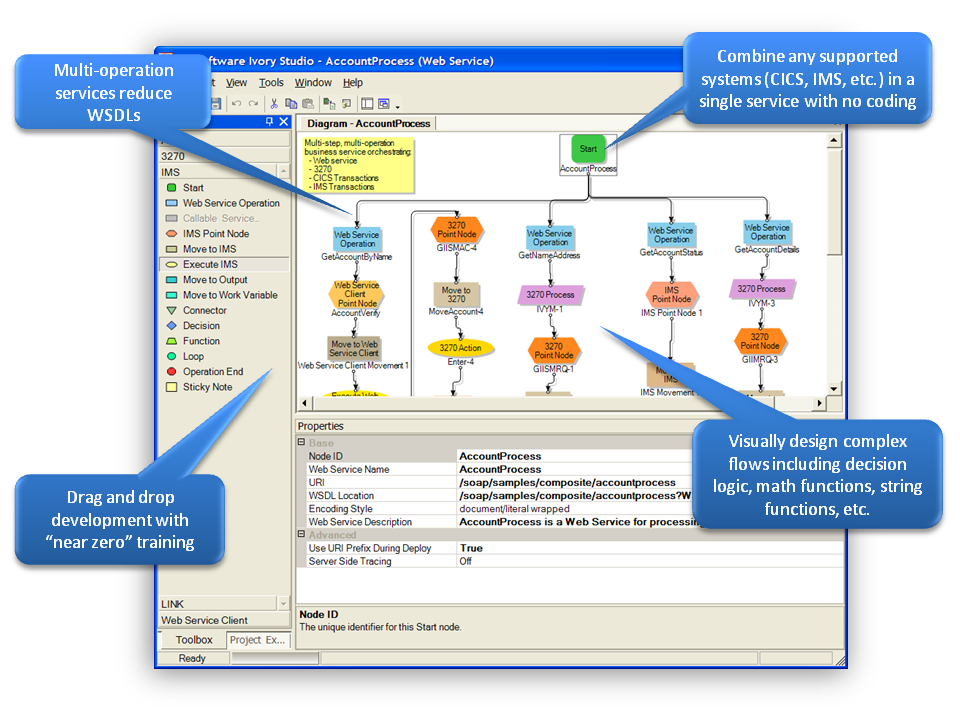Edit the URI property value

576,482
